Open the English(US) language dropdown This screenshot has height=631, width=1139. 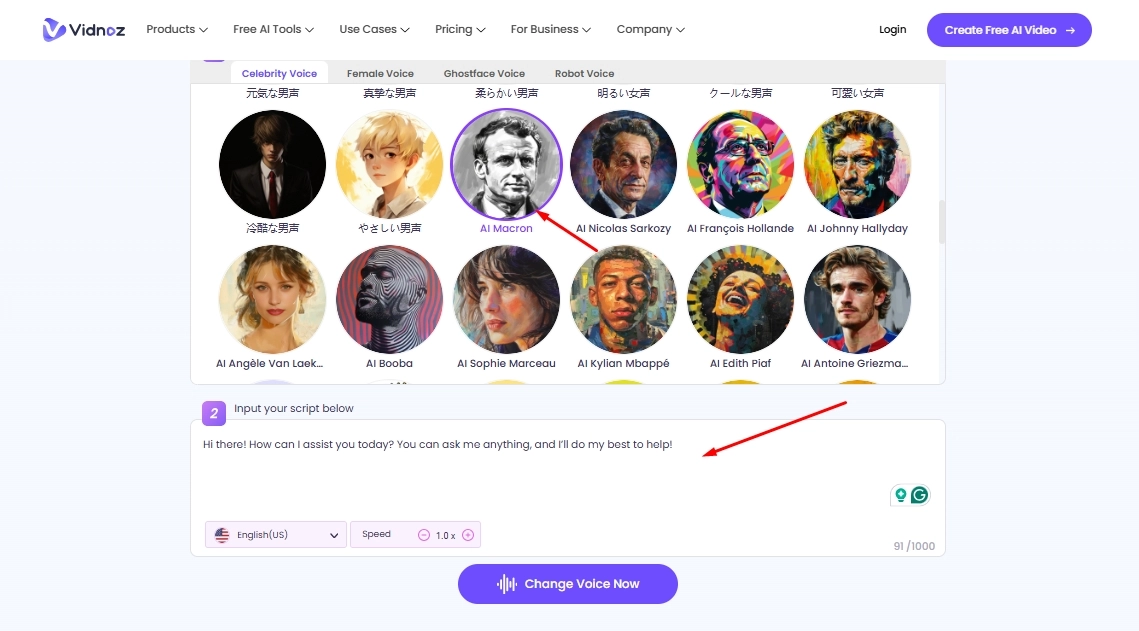[275, 534]
